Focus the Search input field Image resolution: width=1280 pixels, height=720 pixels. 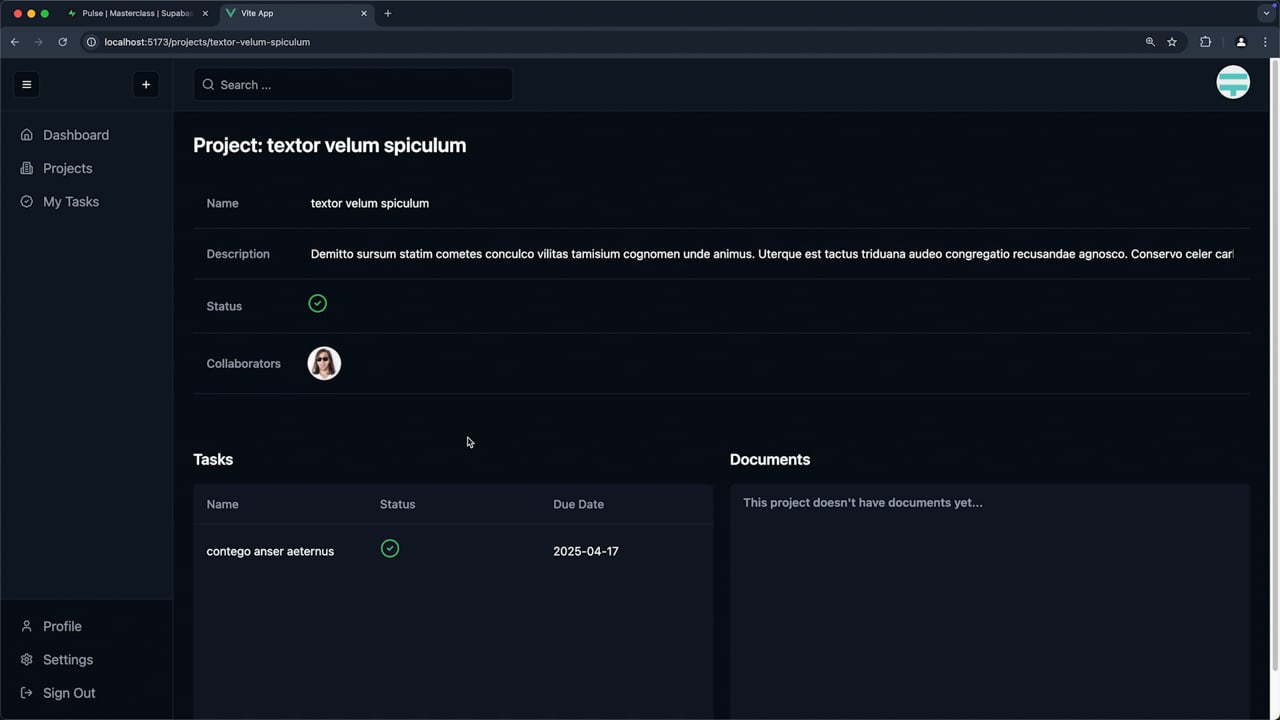point(353,85)
